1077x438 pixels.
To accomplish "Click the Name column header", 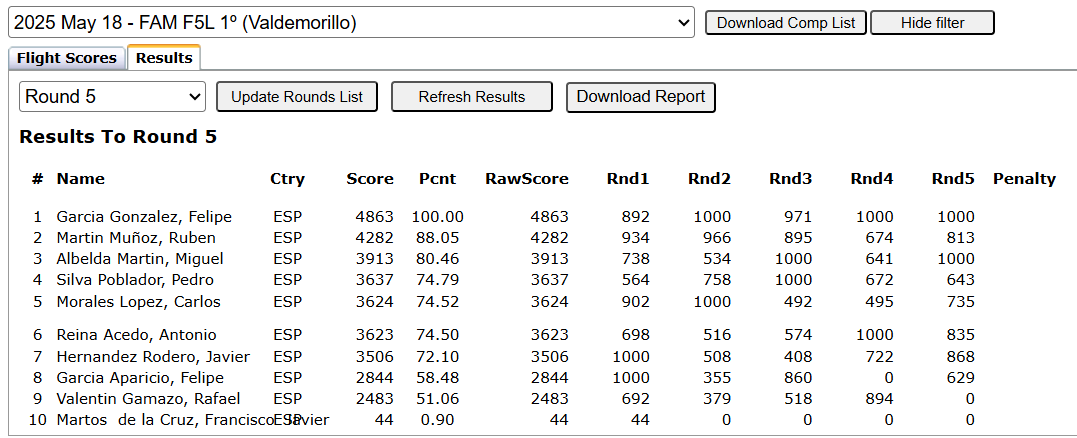I will [x=80, y=179].
